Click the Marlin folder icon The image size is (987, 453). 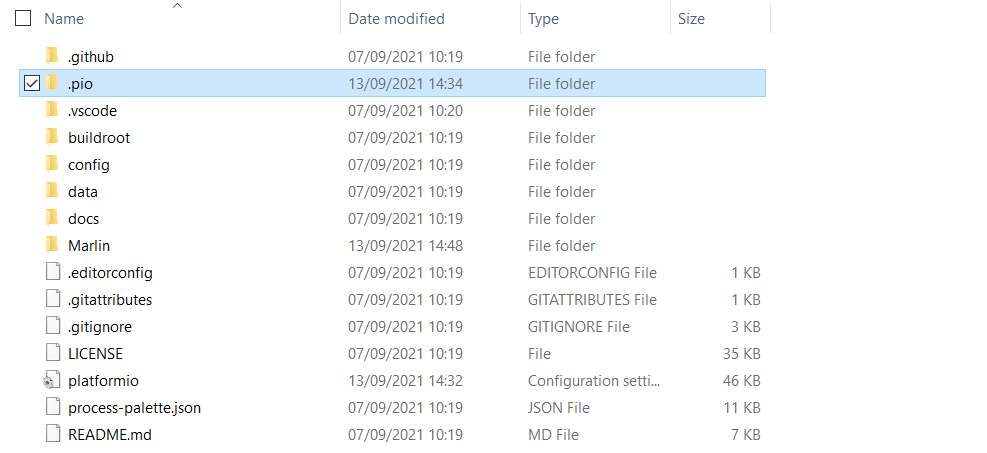pos(52,246)
